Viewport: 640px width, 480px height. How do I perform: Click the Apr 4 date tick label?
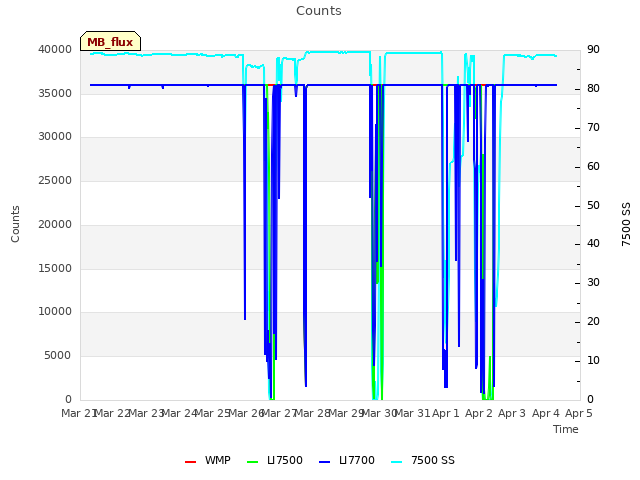coord(546,413)
